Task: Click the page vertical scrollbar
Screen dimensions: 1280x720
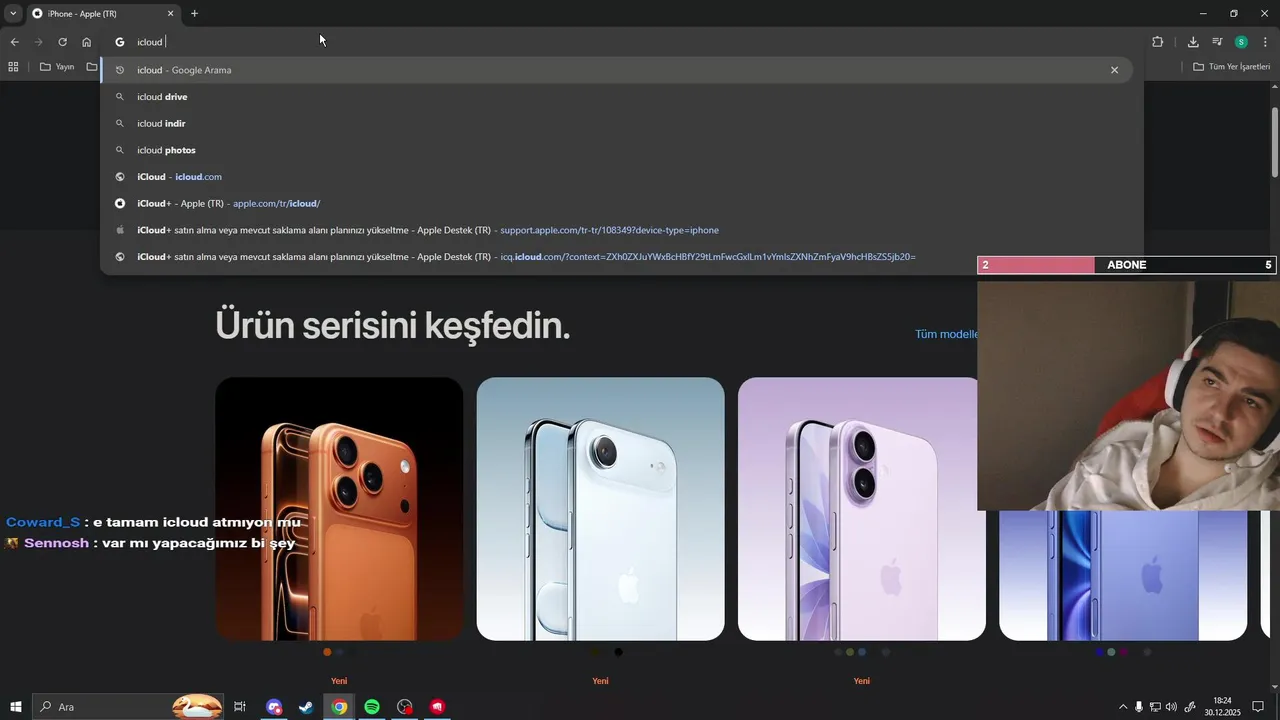Action: [1274, 140]
